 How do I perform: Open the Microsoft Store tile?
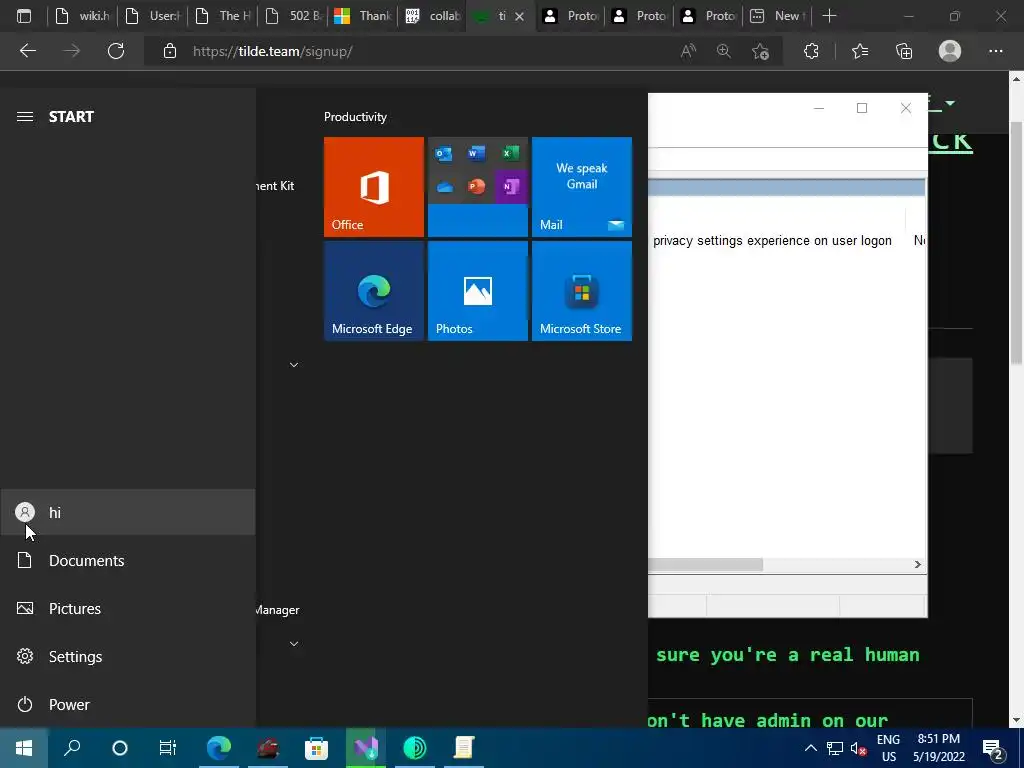coord(582,291)
